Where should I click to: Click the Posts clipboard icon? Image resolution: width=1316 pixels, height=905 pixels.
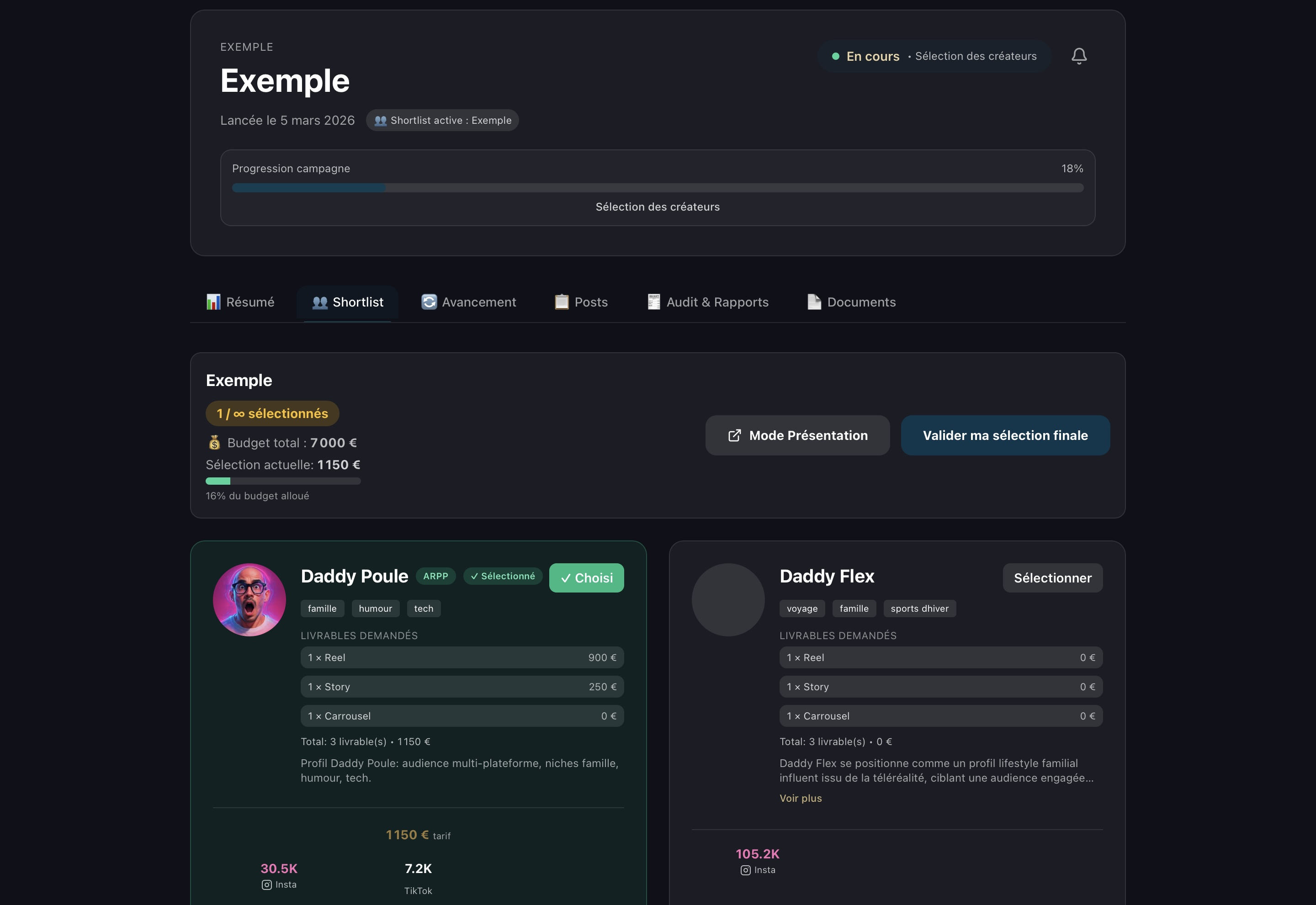(561, 302)
